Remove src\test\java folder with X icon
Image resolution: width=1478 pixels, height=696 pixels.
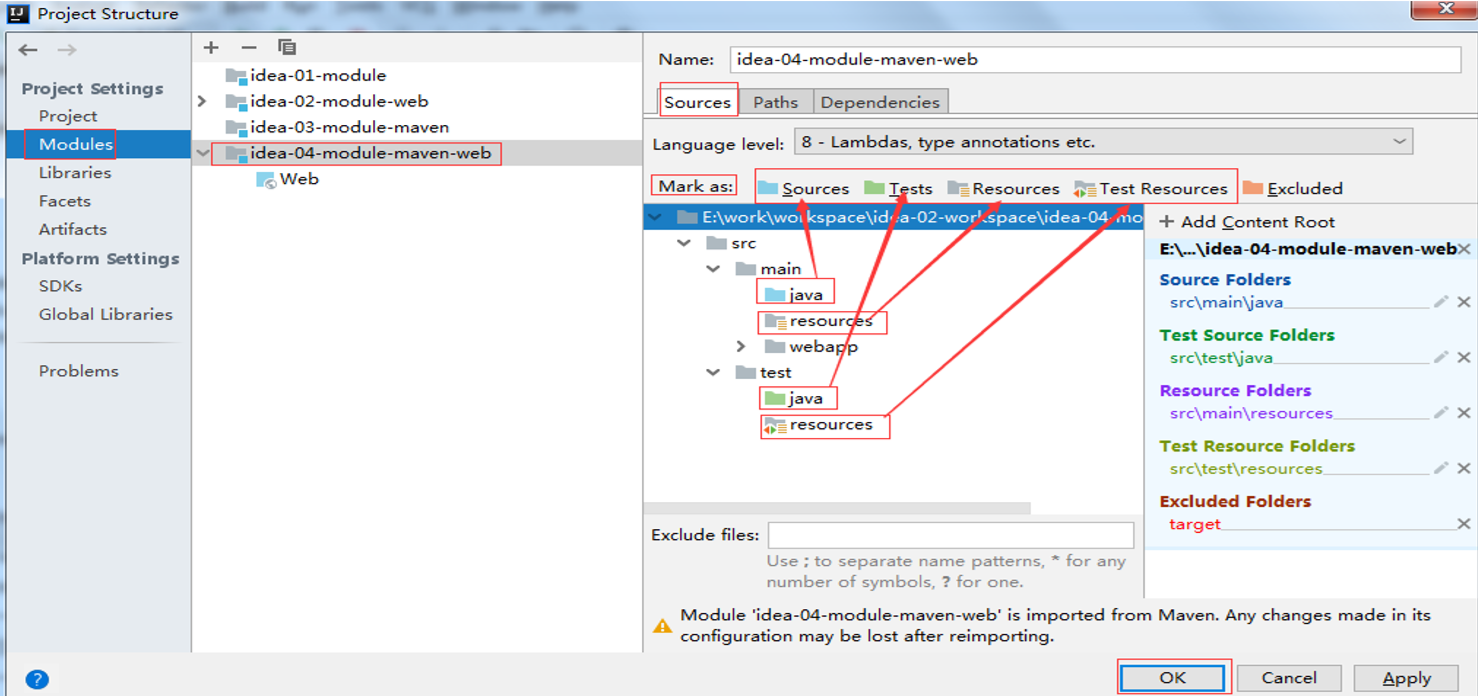point(1464,357)
